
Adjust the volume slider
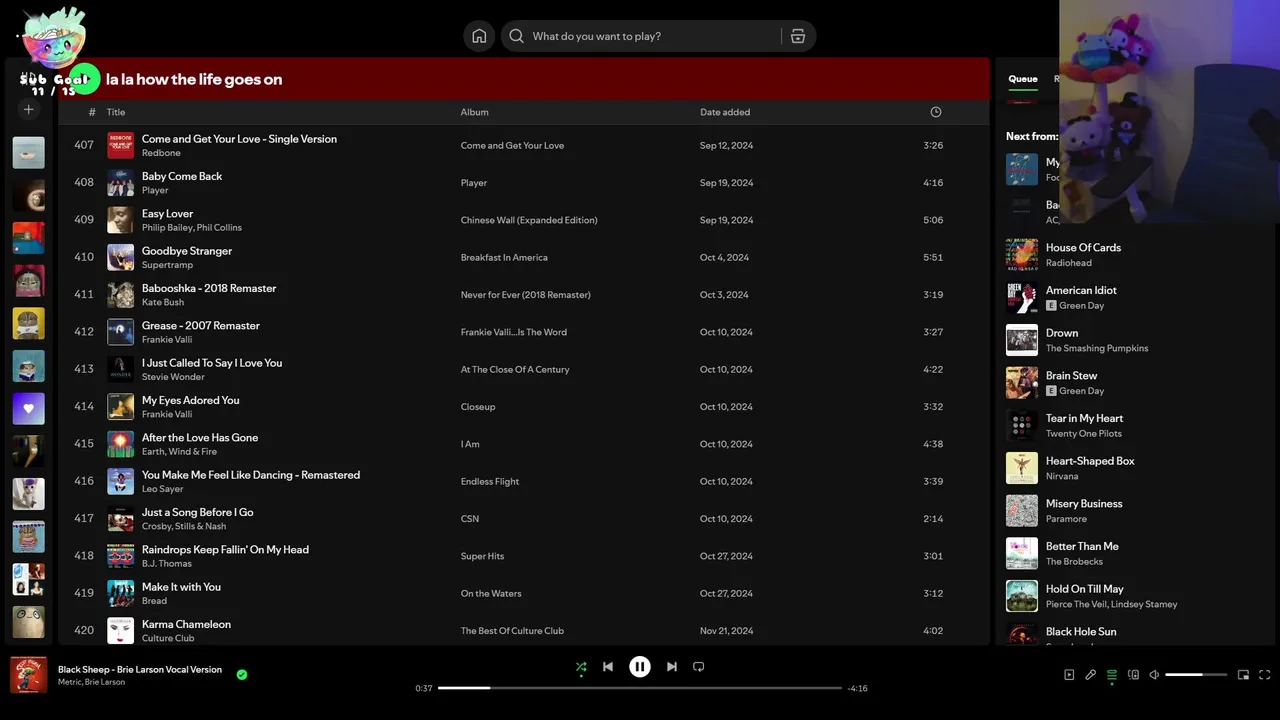[x=1196, y=675]
